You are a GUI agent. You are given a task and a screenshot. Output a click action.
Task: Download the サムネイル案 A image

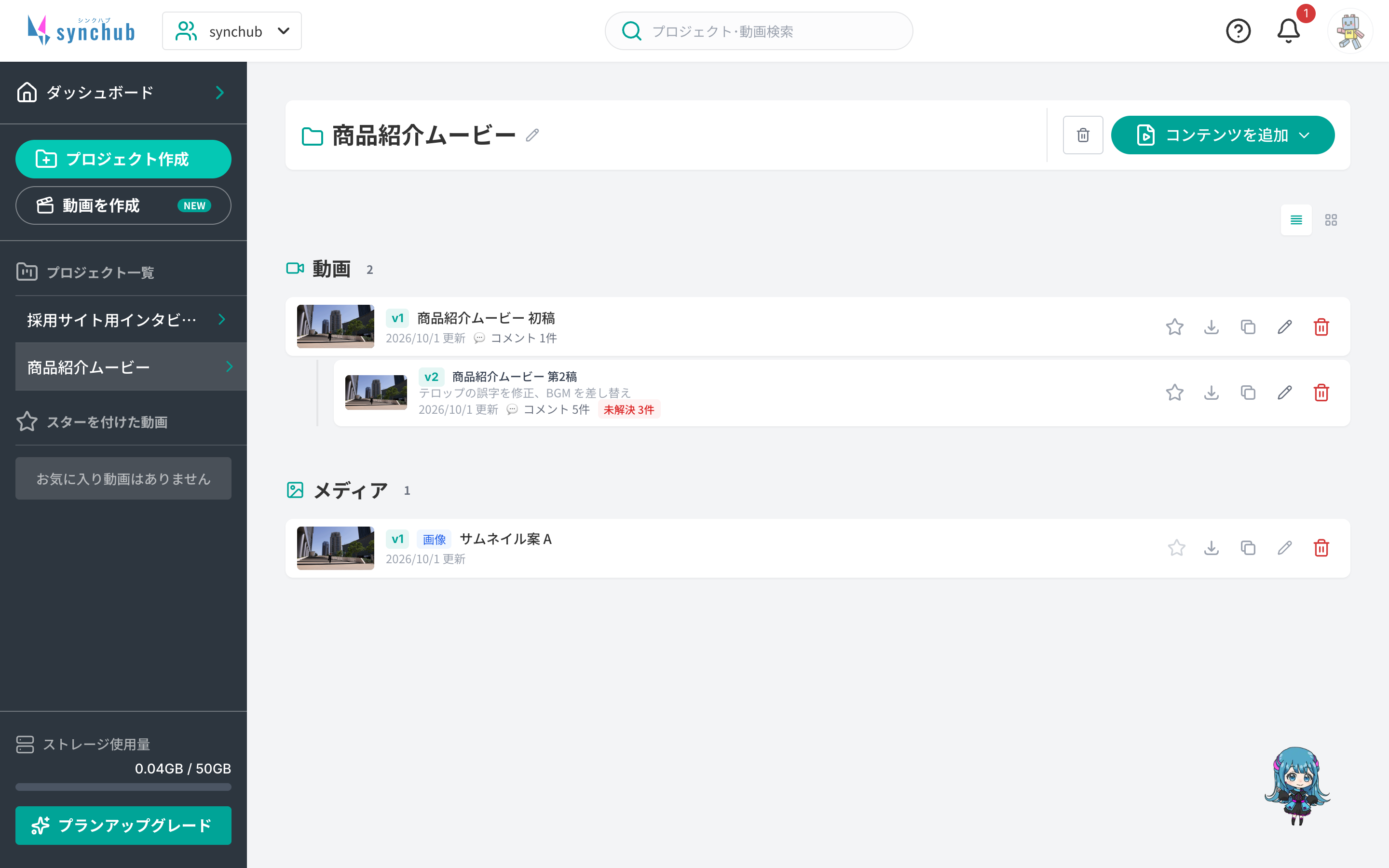point(1211,548)
